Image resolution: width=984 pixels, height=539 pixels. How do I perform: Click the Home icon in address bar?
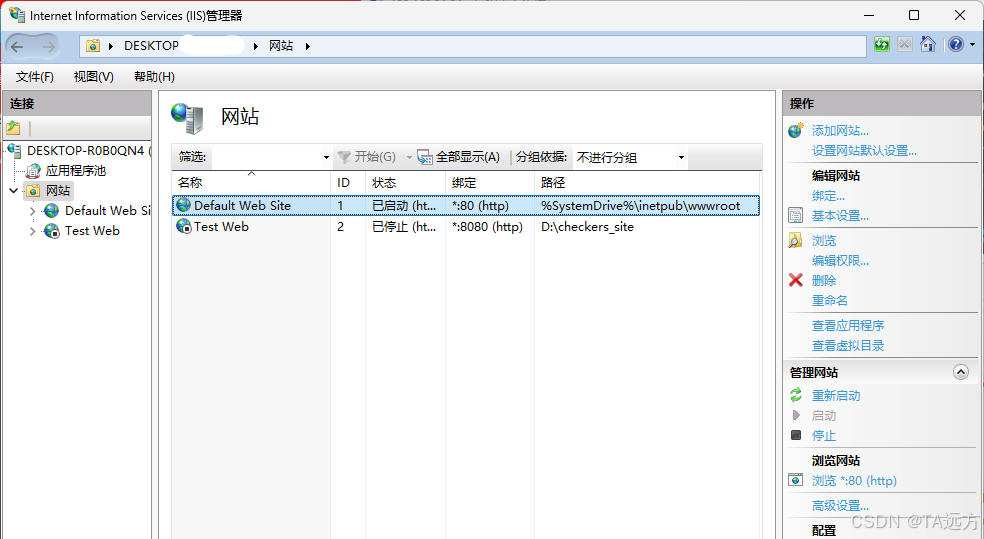pyautogui.click(x=928, y=45)
